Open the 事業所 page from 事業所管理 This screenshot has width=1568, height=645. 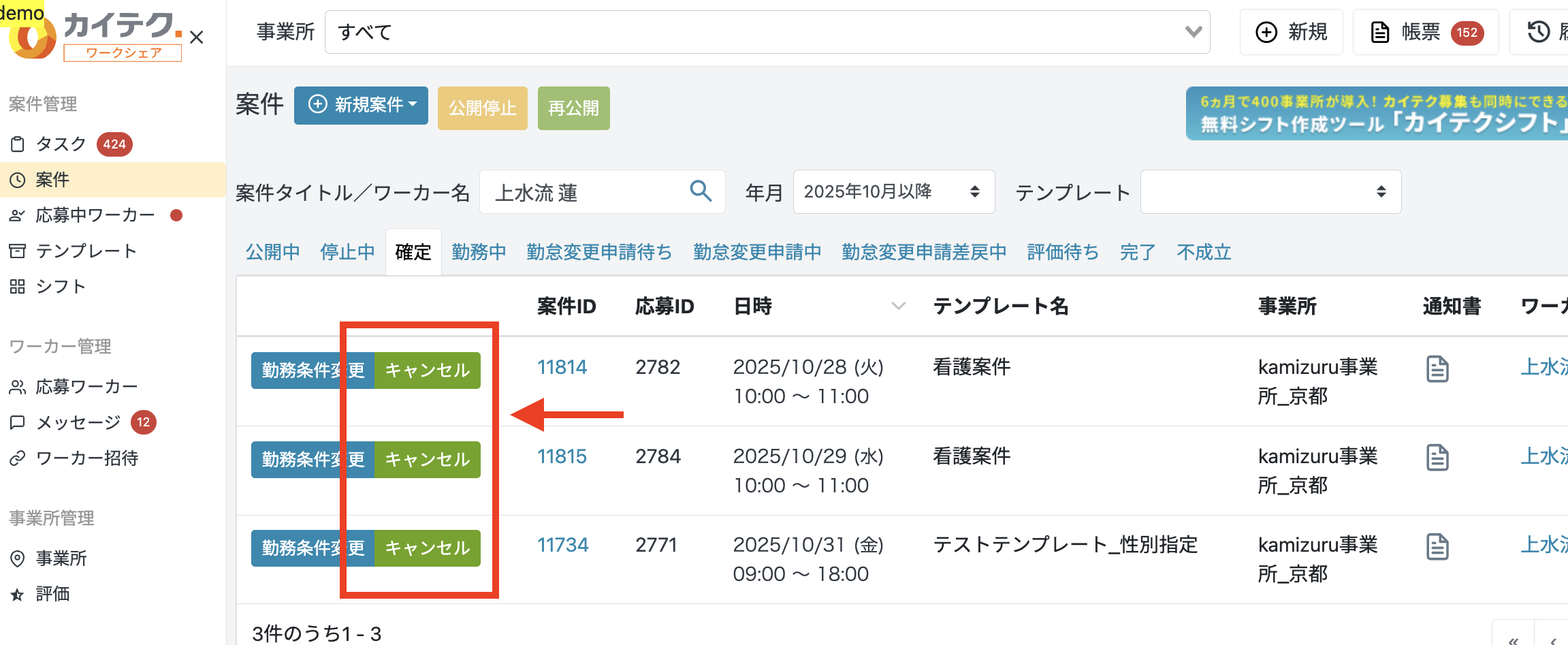click(60, 559)
